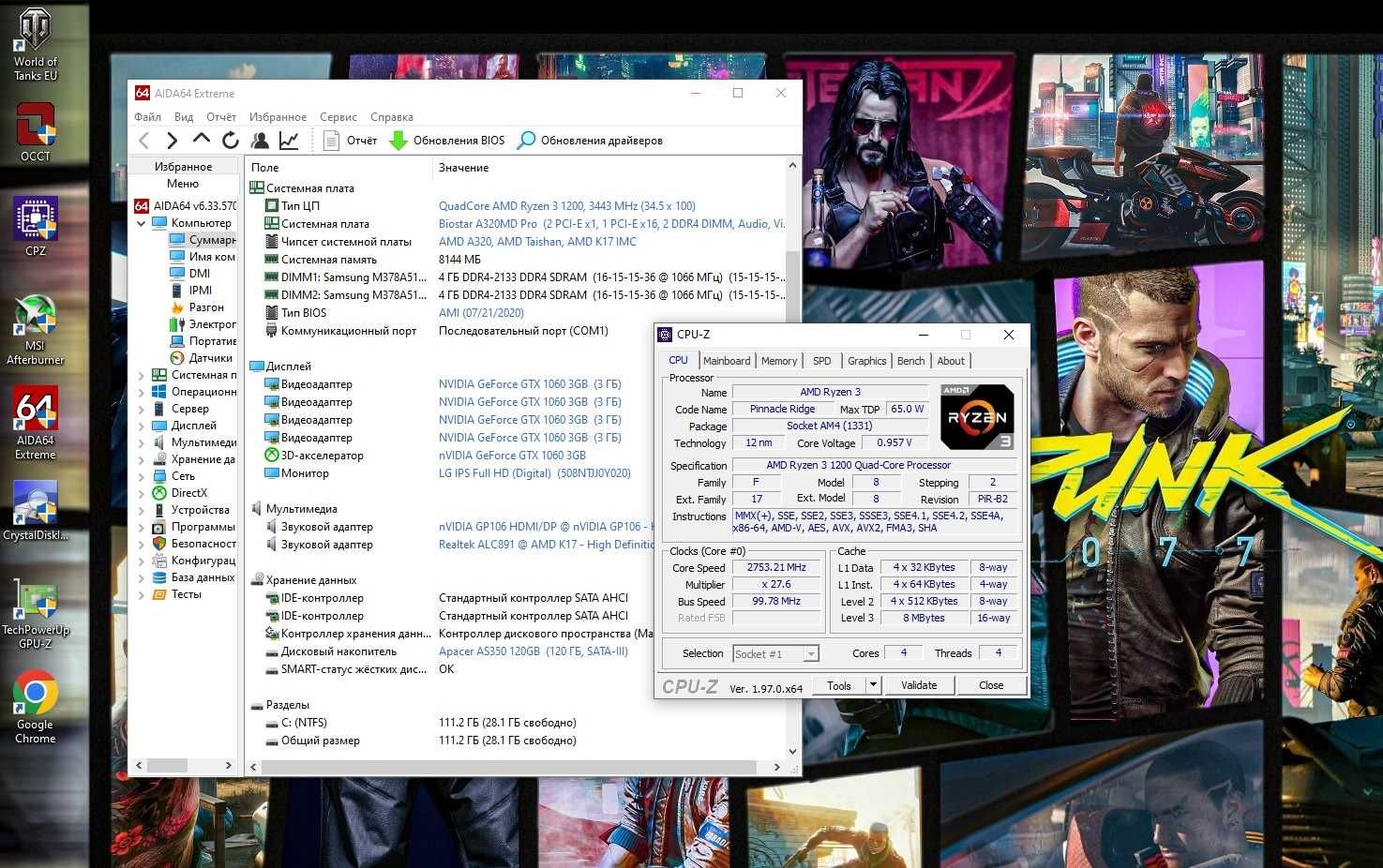Screen dimensions: 1383x868
Task: Launch OCCT from the desktop
Action: pyautogui.click(x=36, y=132)
